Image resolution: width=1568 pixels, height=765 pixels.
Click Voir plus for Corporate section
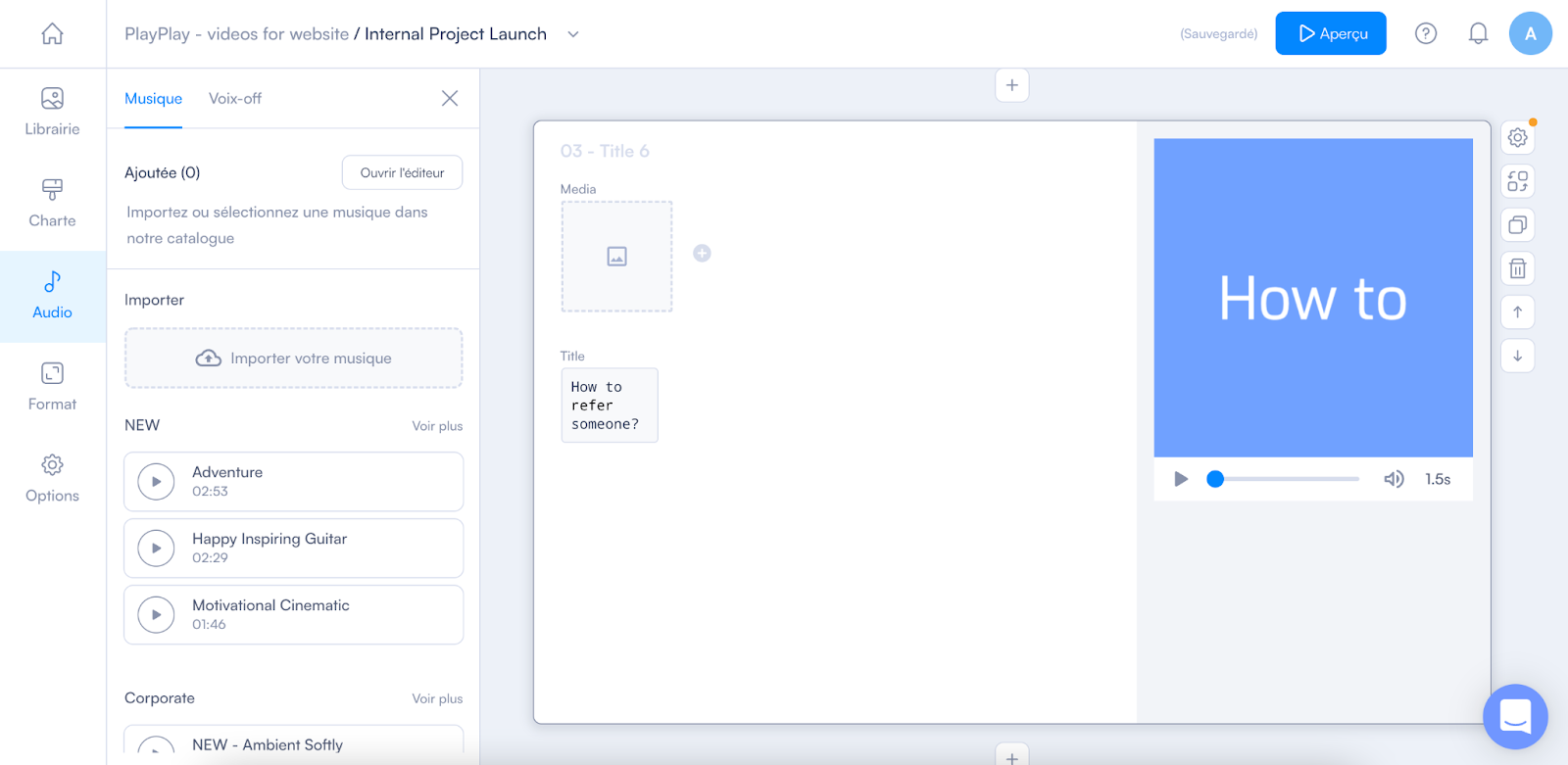pos(437,698)
